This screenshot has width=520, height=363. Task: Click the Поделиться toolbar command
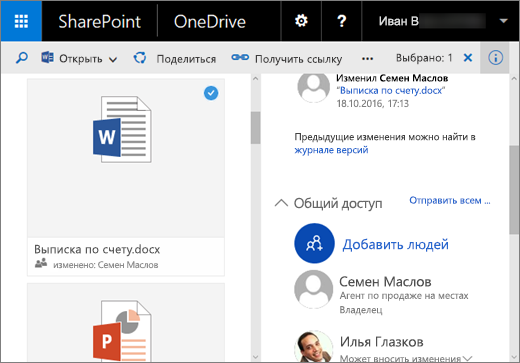tap(186, 59)
